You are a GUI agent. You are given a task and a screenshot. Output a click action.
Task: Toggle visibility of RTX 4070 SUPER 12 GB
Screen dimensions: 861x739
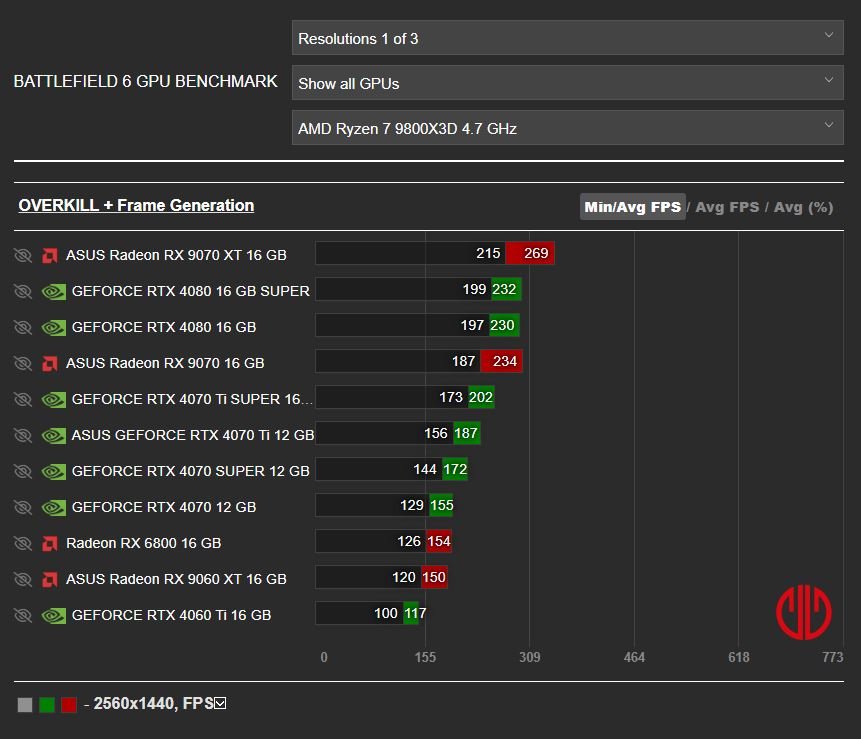pyautogui.click(x=23, y=471)
